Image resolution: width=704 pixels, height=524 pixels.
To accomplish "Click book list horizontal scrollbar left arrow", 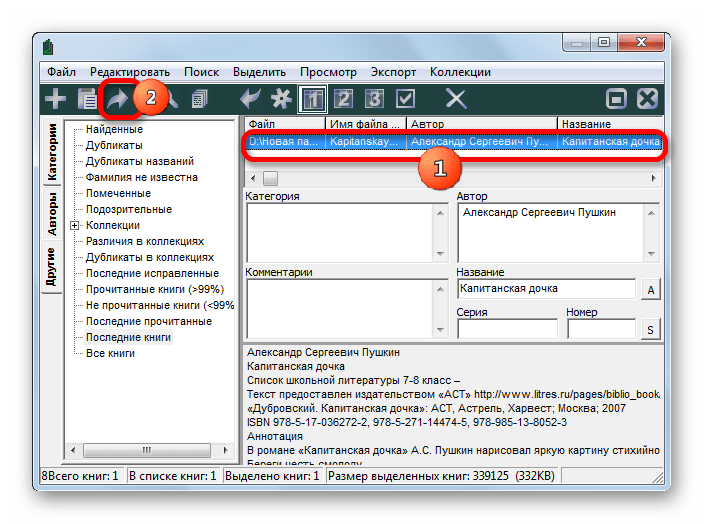I will tap(253, 179).
